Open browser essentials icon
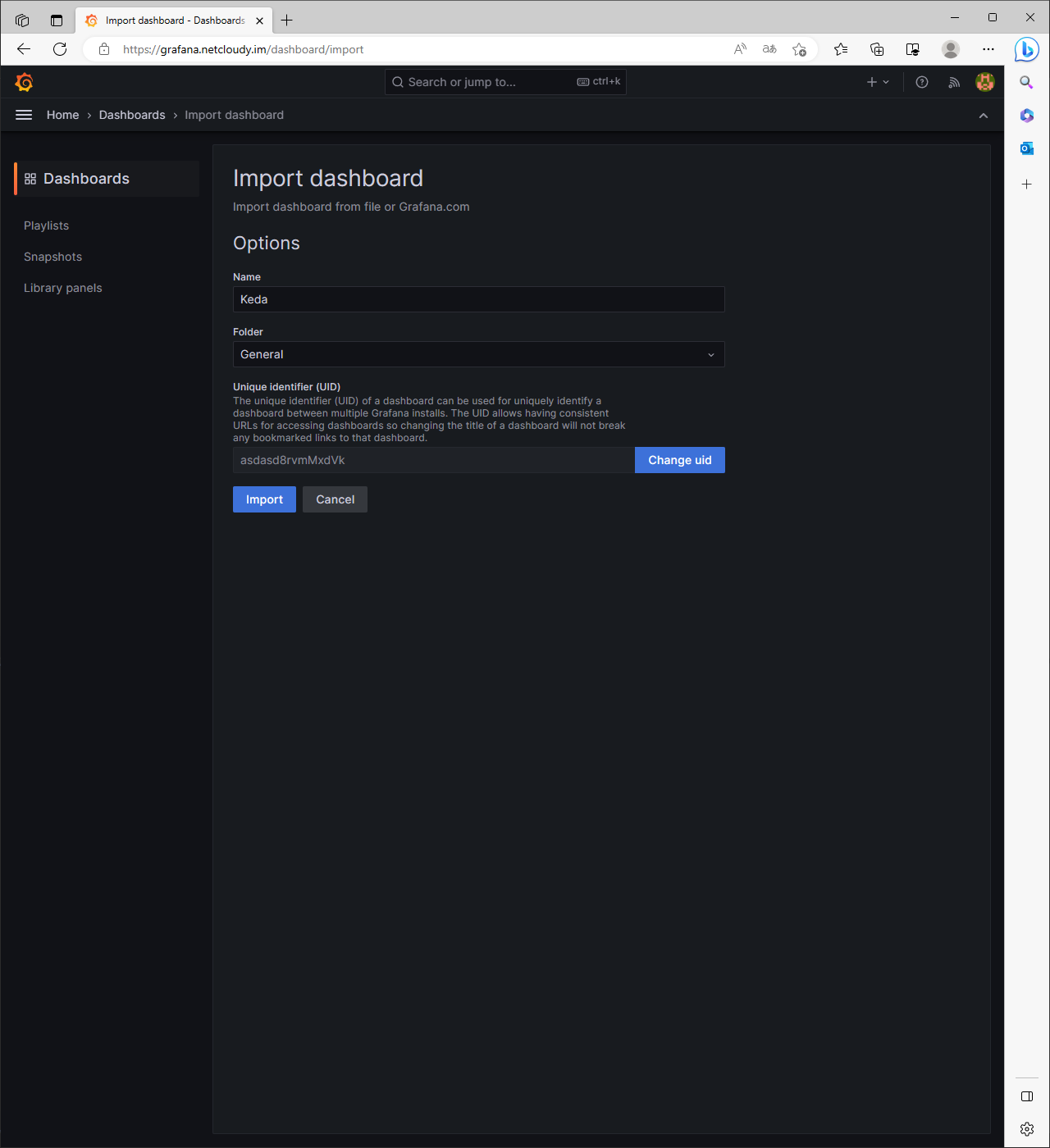This screenshot has width=1050, height=1148. point(913,49)
